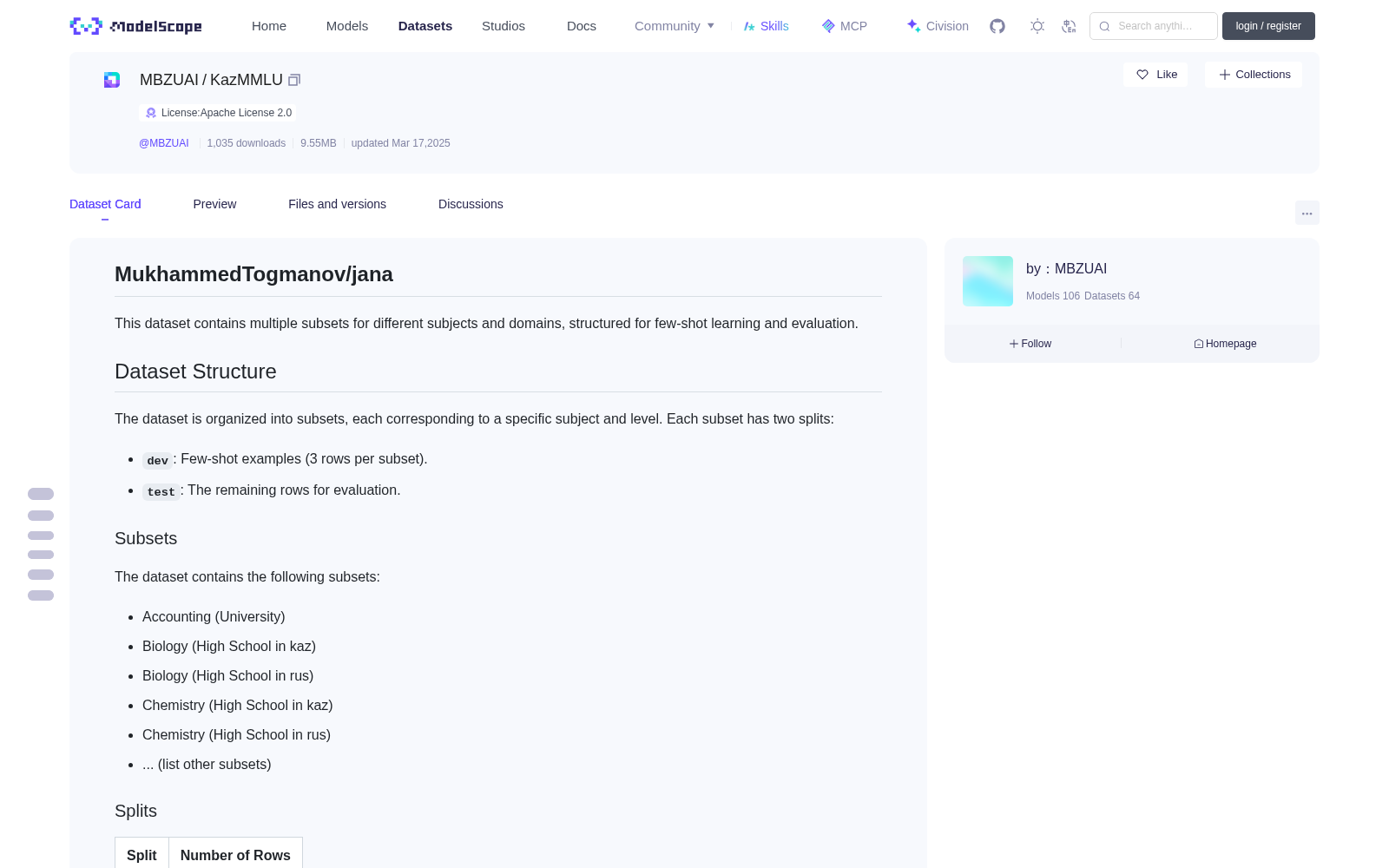Click the MBZUAI organization avatar thumbnail
This screenshot has height=868, width=1389.
988,281
